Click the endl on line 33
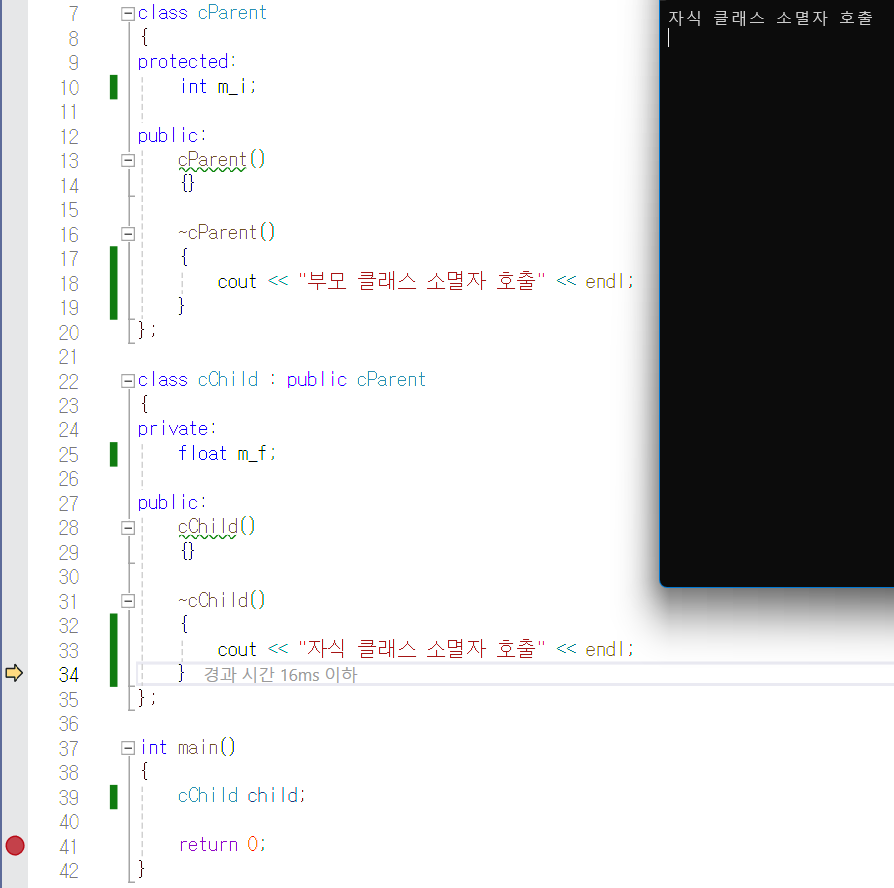Viewport: 894px width, 888px height. point(604,650)
